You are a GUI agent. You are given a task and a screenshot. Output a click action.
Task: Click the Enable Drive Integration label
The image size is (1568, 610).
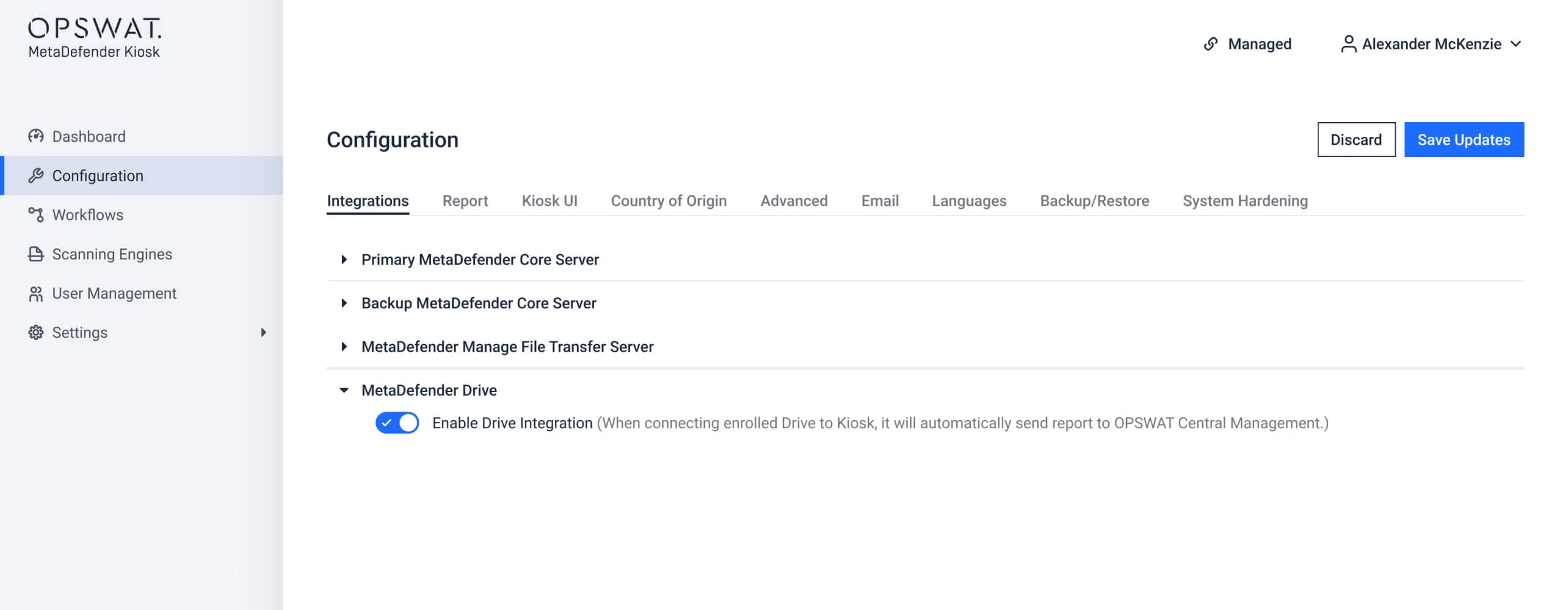point(513,423)
